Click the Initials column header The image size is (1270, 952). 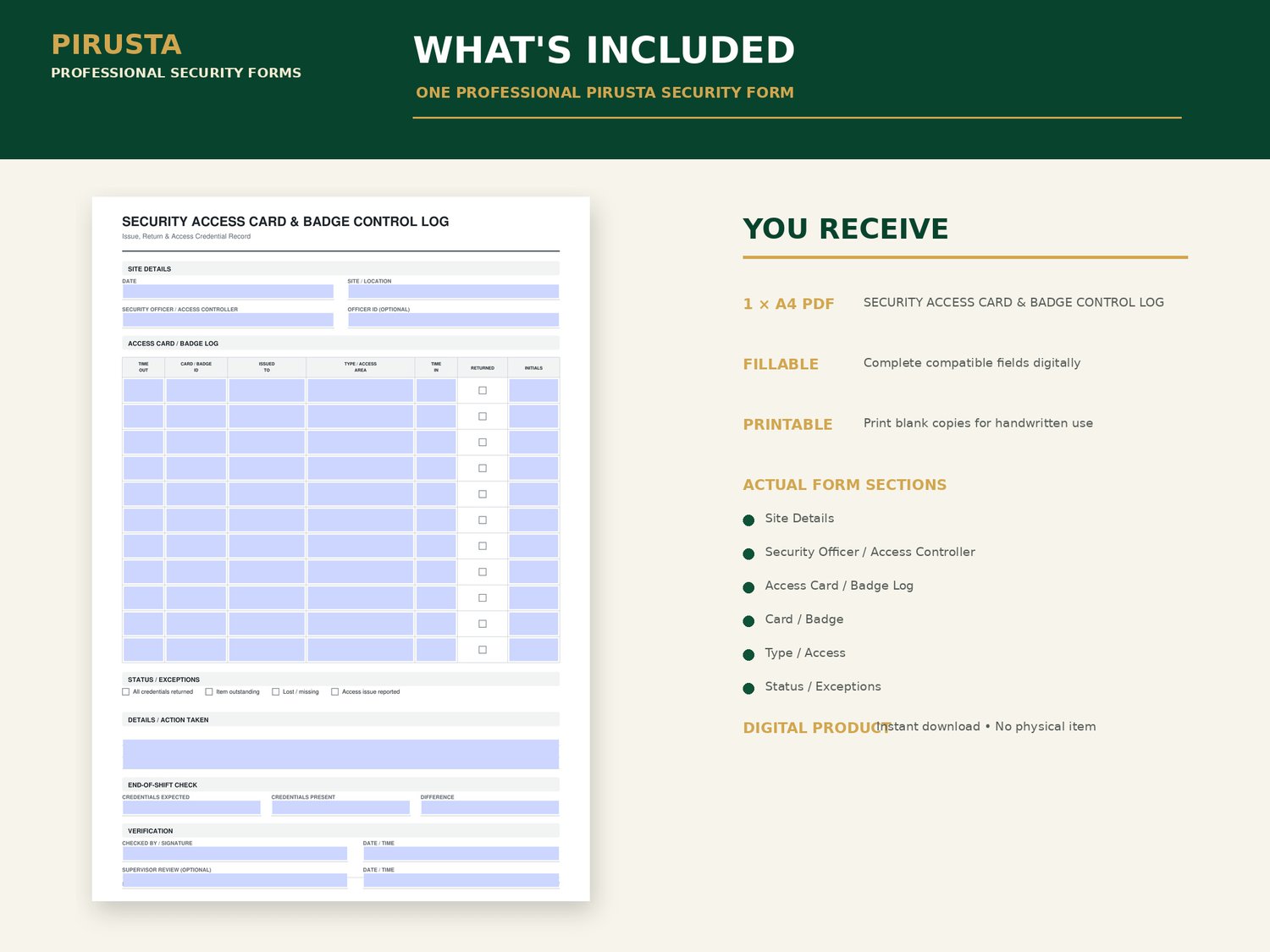click(x=533, y=368)
